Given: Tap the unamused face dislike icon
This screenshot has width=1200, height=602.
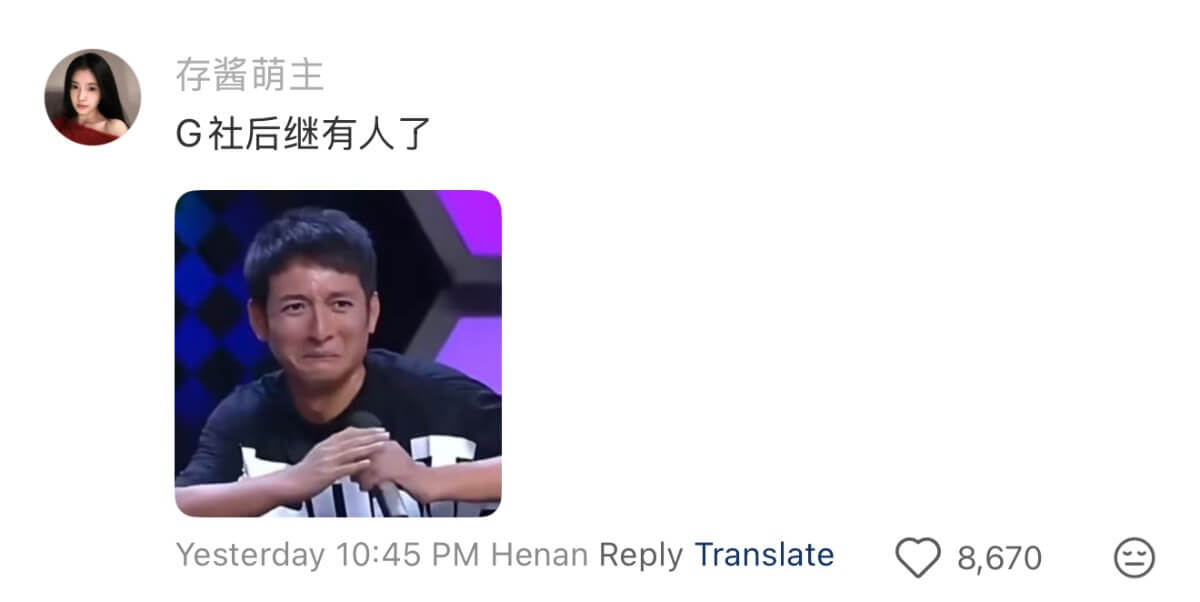Looking at the screenshot, I should pyautogui.click(x=1134, y=557).
